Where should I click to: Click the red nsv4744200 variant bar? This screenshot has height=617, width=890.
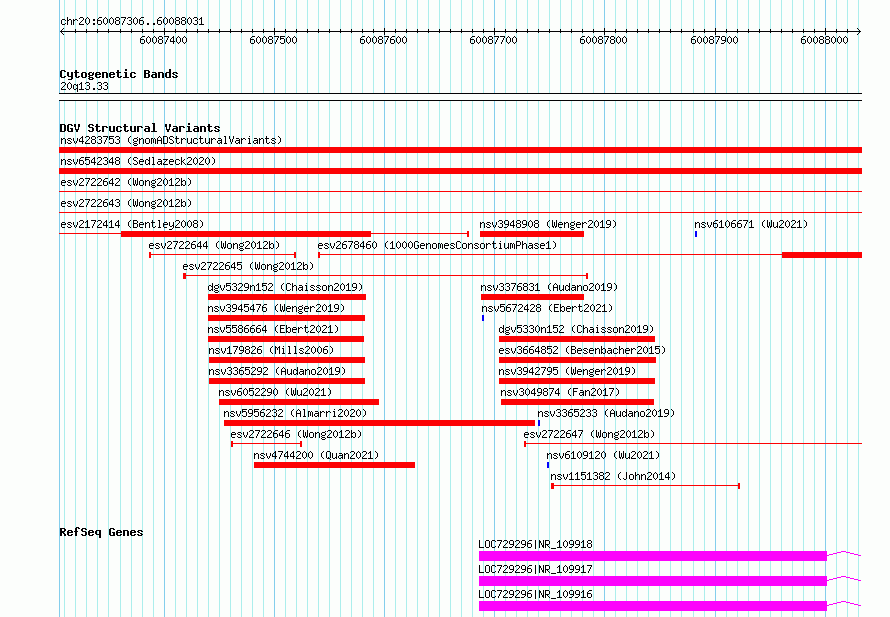(x=334, y=465)
